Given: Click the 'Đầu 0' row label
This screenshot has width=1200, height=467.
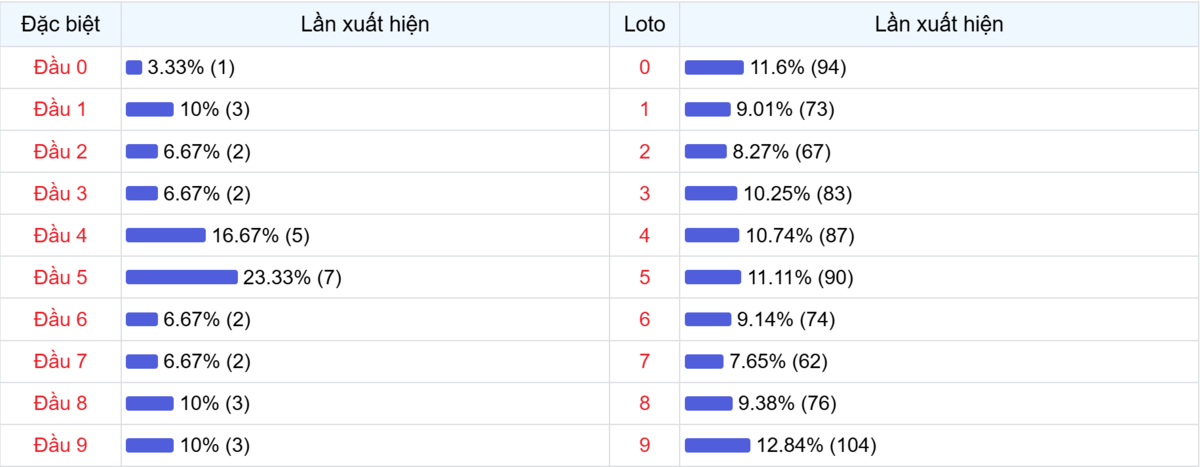Looking at the screenshot, I should coord(60,67).
